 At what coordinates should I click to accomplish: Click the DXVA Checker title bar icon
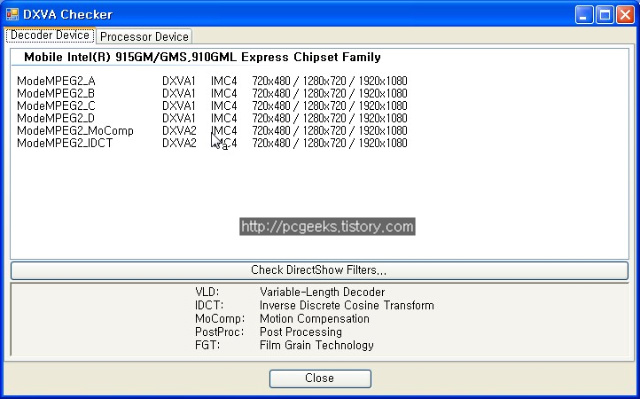(x=12, y=14)
